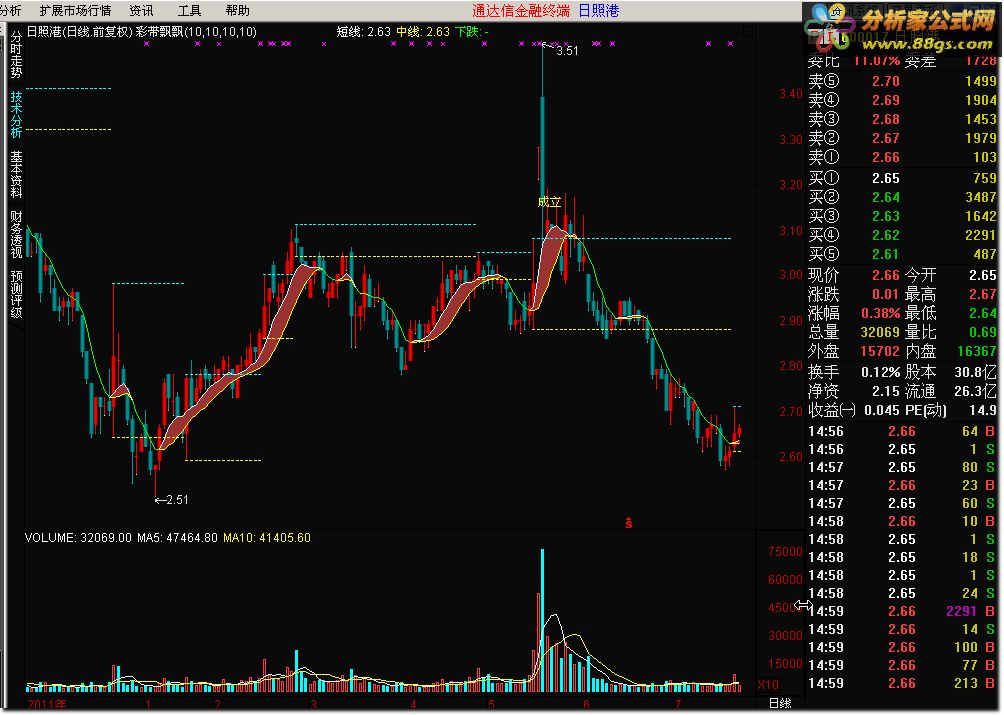Select the 卖① ask row at 2.66
The width and height of the screenshot is (1004, 715).
click(902, 157)
